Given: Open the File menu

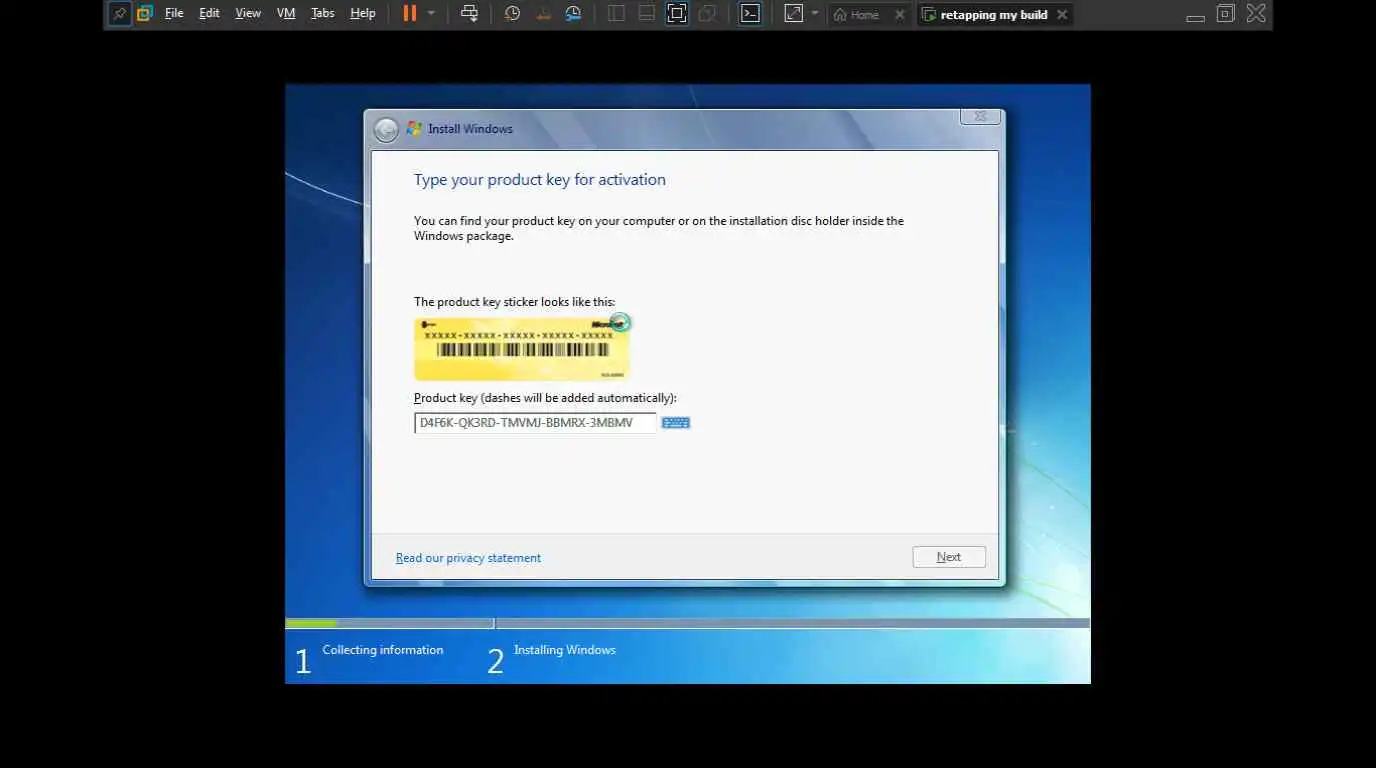Looking at the screenshot, I should [174, 14].
